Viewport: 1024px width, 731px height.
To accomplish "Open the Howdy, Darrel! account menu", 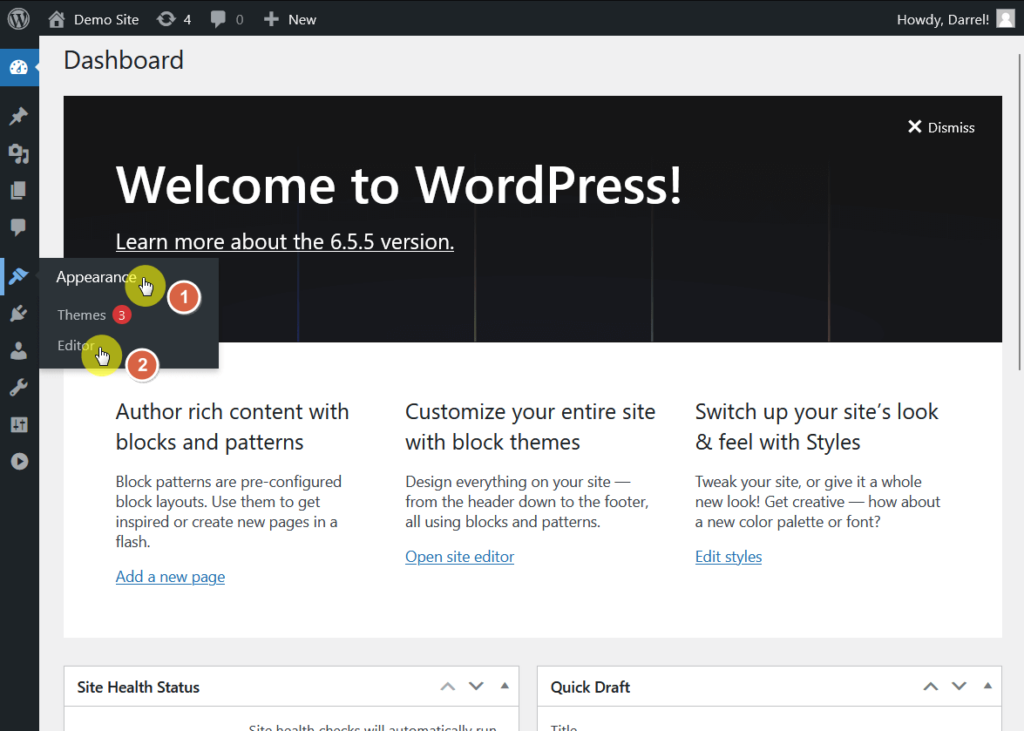I will coord(955,20).
